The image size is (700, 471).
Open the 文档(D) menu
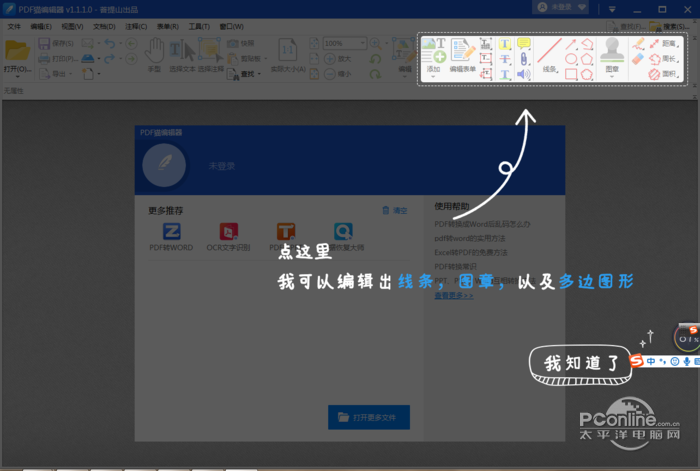[104, 27]
